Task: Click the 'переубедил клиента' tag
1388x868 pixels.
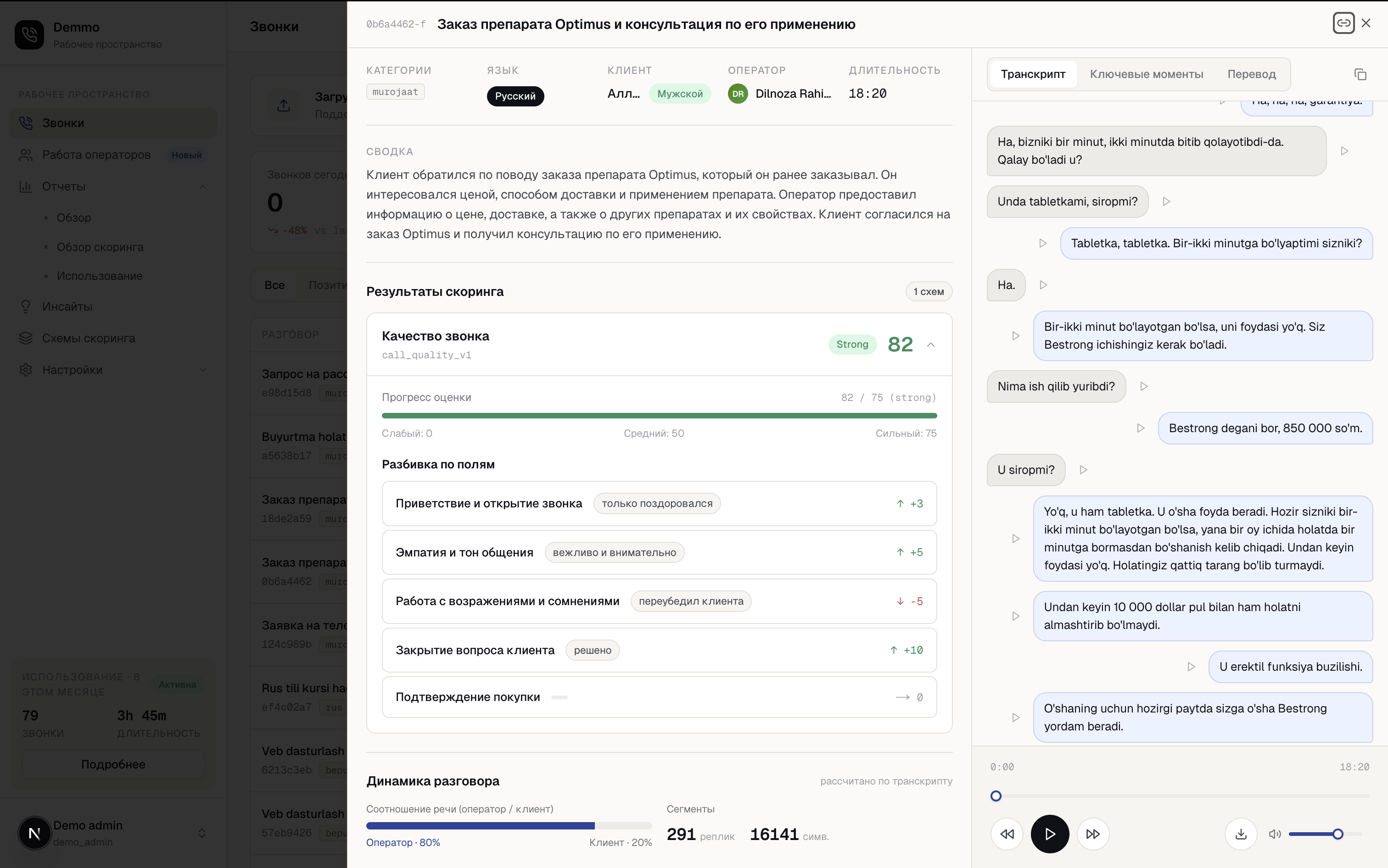Action: (x=691, y=601)
